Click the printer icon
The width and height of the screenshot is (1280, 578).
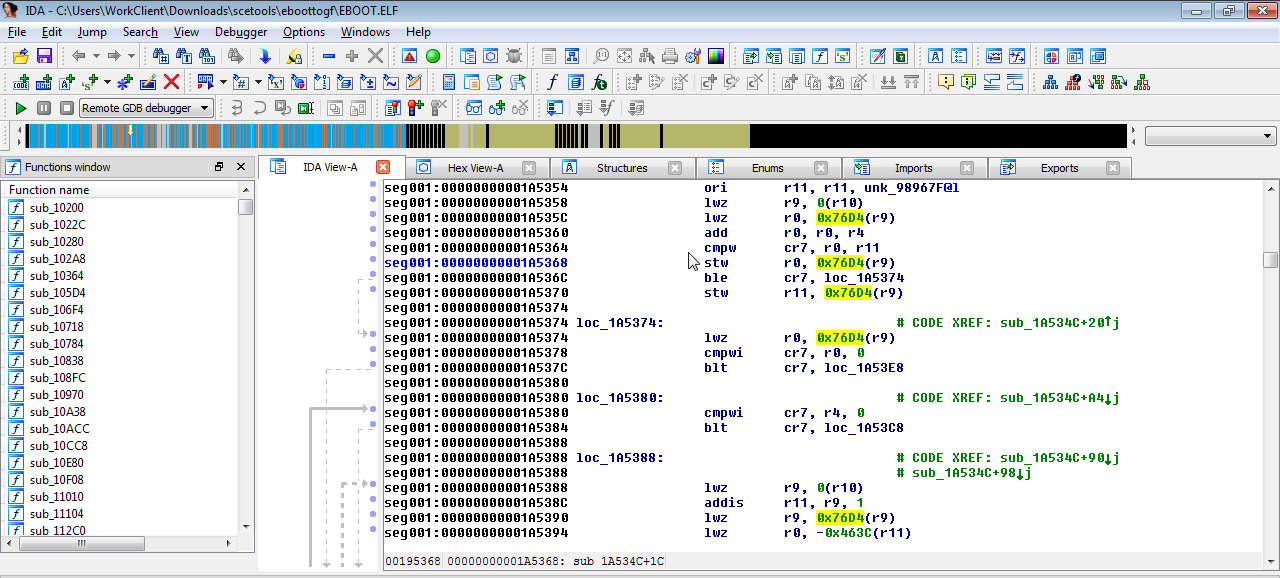(670, 56)
